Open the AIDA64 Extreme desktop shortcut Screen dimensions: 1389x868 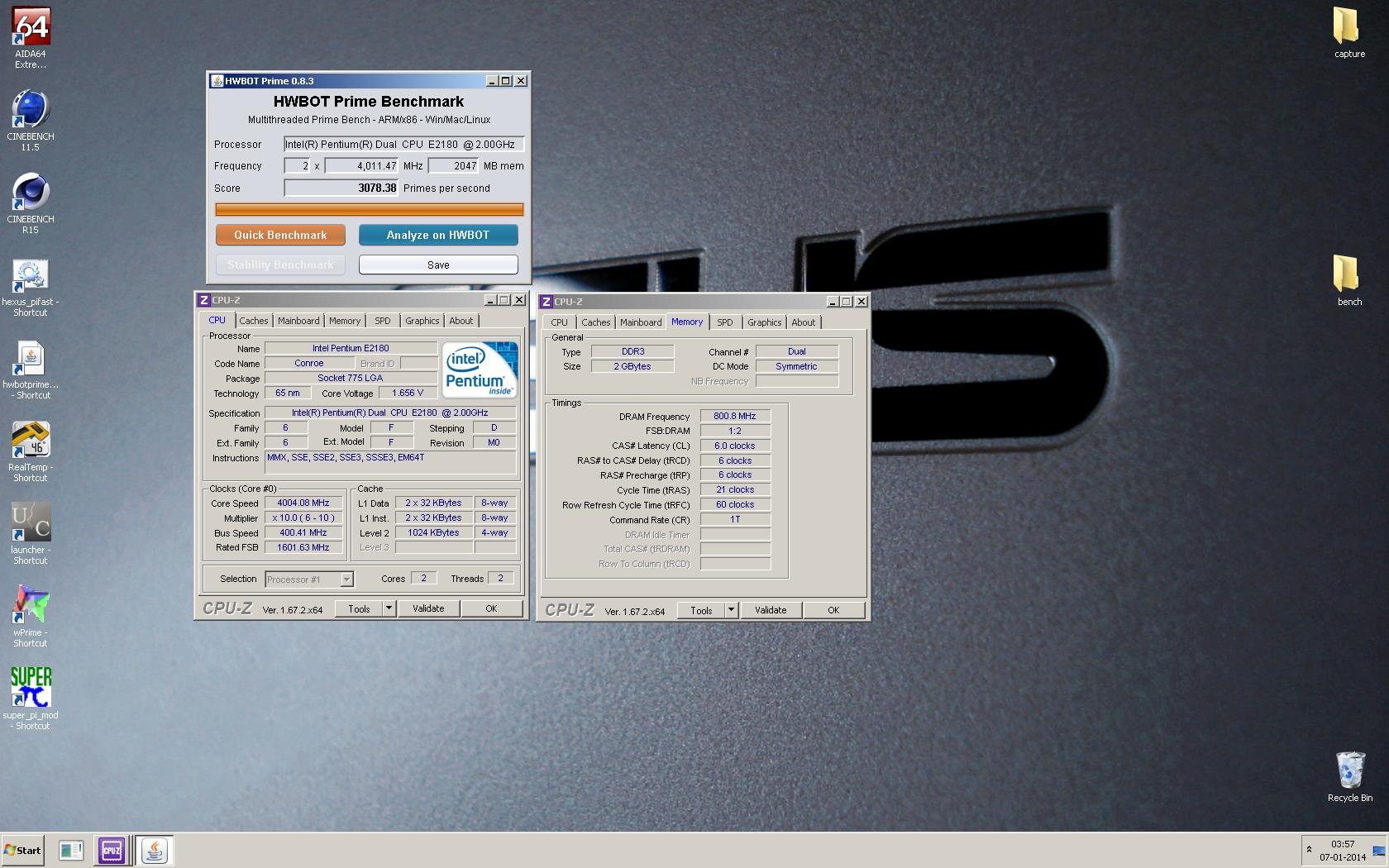31,37
